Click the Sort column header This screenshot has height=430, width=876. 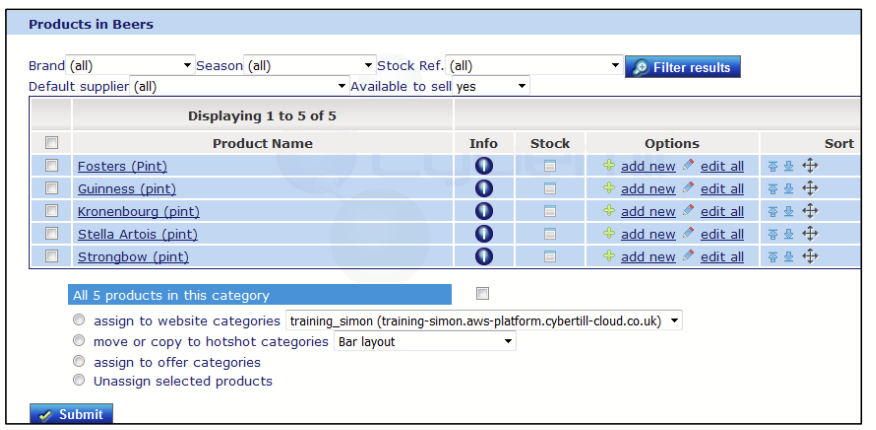pyautogui.click(x=839, y=144)
